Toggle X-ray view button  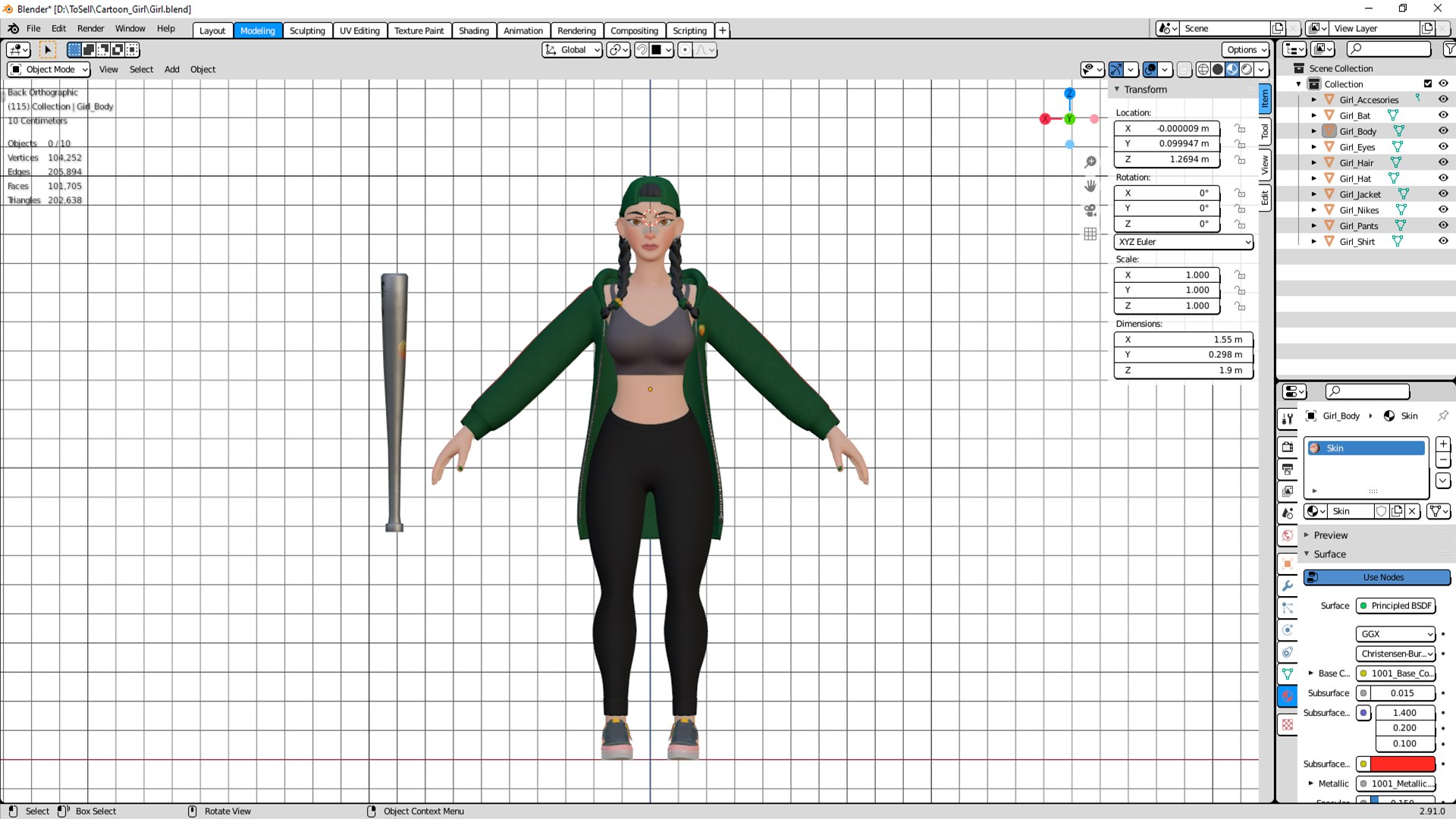pyautogui.click(x=1184, y=70)
